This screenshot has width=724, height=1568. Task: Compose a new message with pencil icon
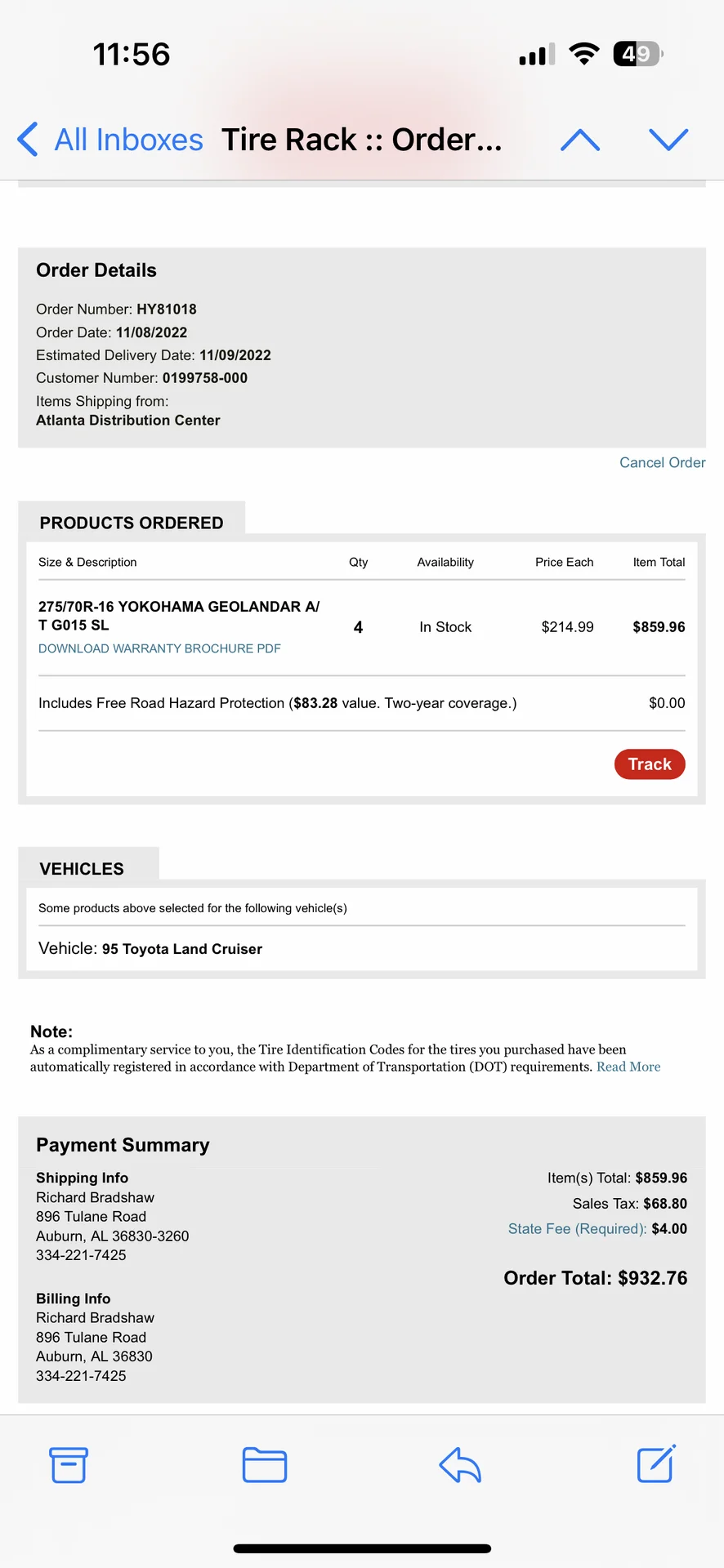(x=656, y=1463)
